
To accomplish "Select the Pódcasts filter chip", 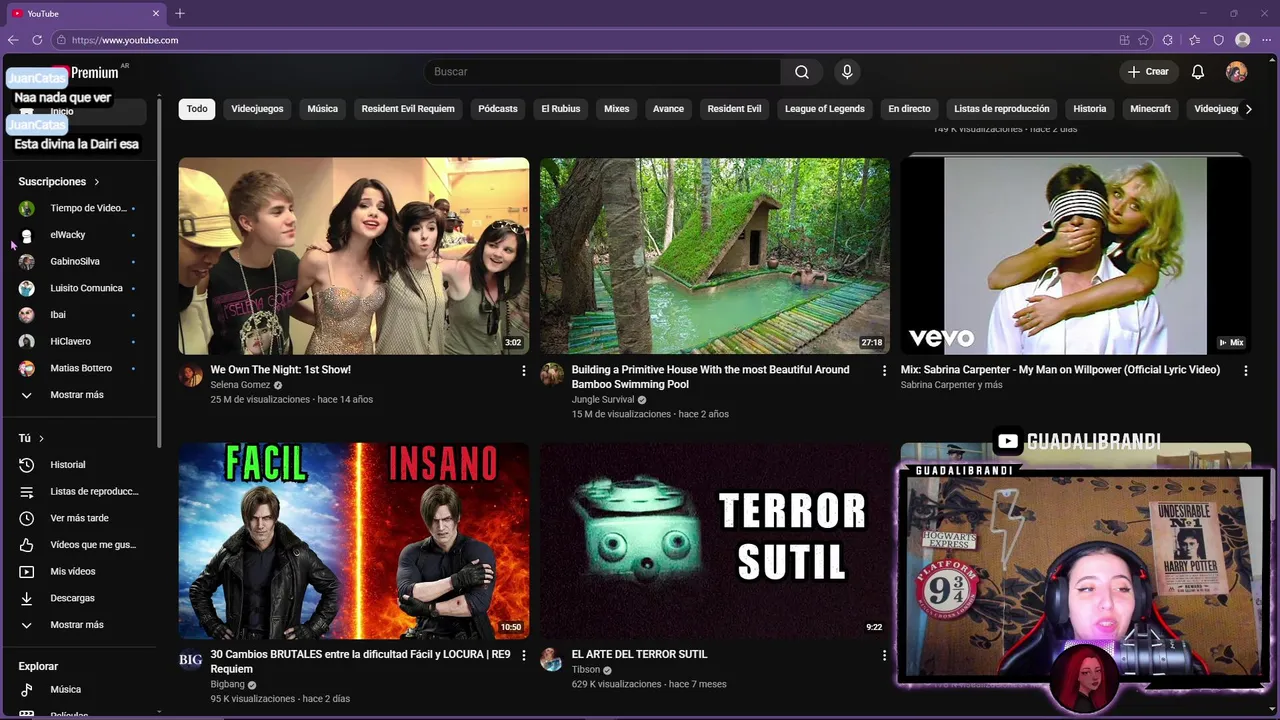I will [x=498, y=109].
